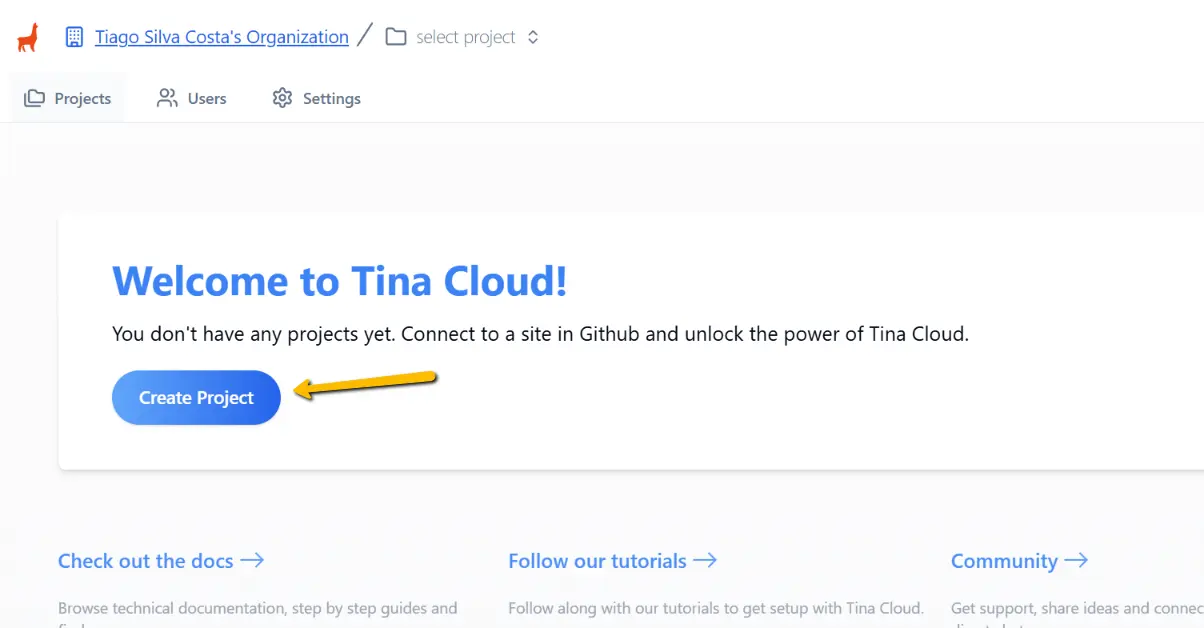Click the folder icon beside select project
Image resolution: width=1204 pixels, height=628 pixels.
tap(395, 36)
